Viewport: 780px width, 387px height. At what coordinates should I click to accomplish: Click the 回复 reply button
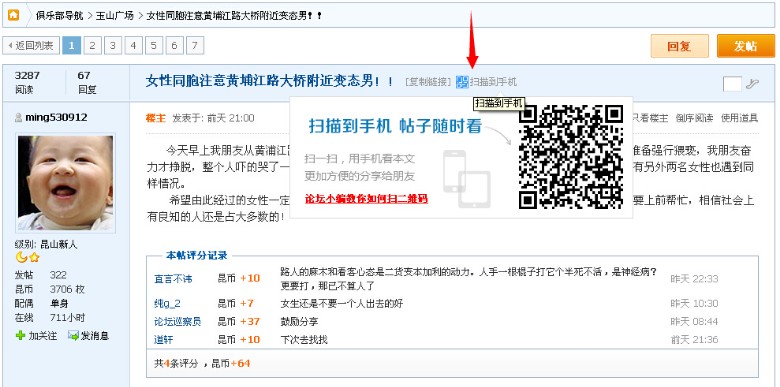pyautogui.click(x=680, y=46)
